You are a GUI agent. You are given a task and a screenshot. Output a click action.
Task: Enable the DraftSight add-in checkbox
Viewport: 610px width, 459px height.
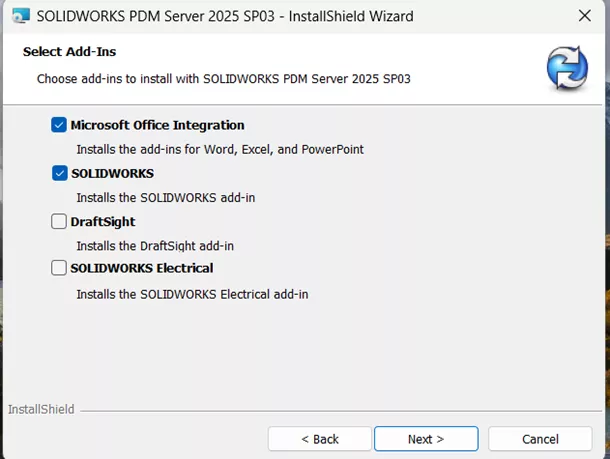pyautogui.click(x=59, y=222)
